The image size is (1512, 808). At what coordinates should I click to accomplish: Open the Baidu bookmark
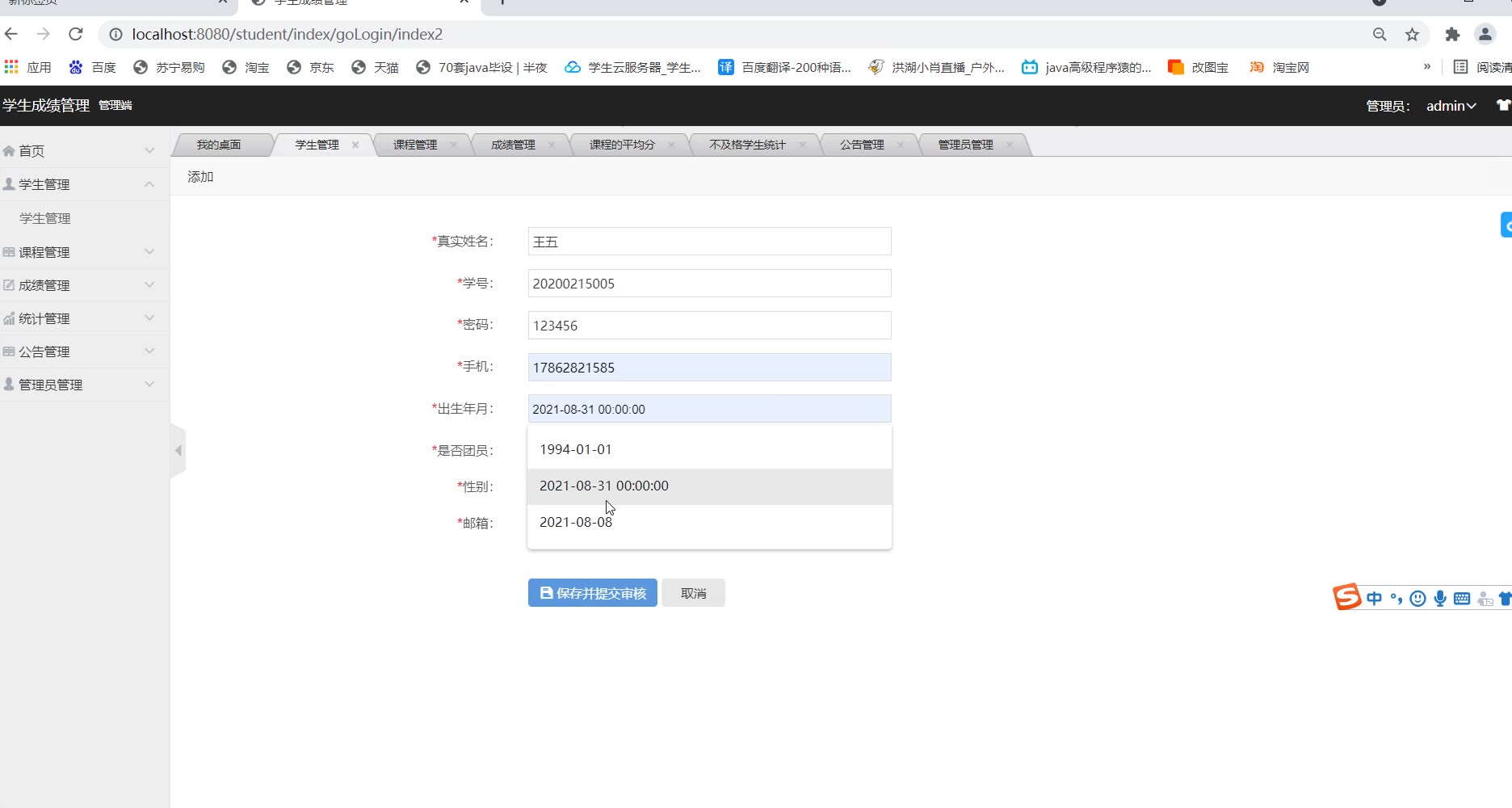(93, 67)
